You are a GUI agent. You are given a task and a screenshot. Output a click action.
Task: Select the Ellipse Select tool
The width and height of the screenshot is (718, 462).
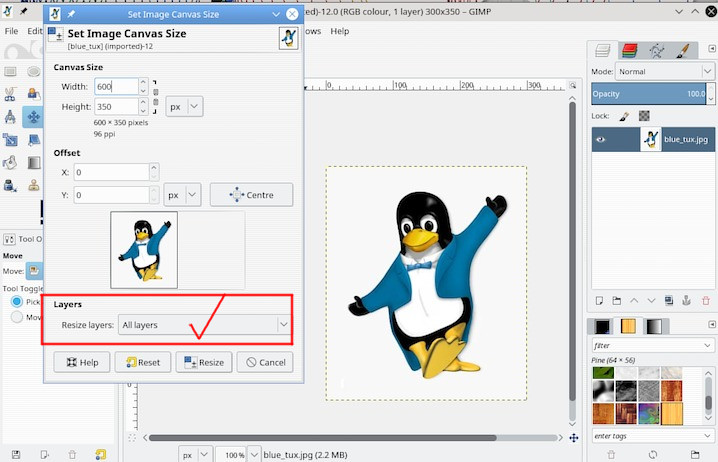(33, 72)
